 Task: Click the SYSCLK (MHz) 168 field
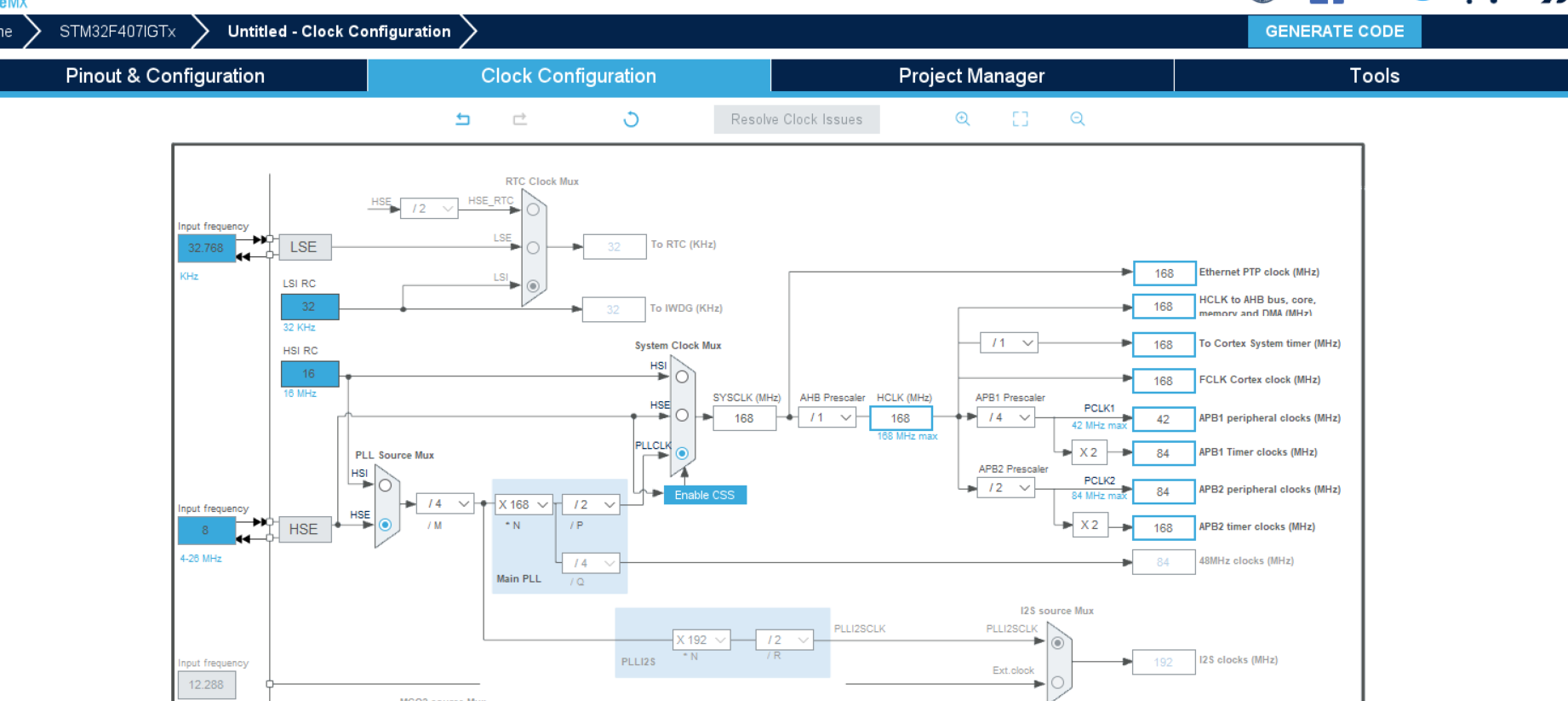point(744,418)
